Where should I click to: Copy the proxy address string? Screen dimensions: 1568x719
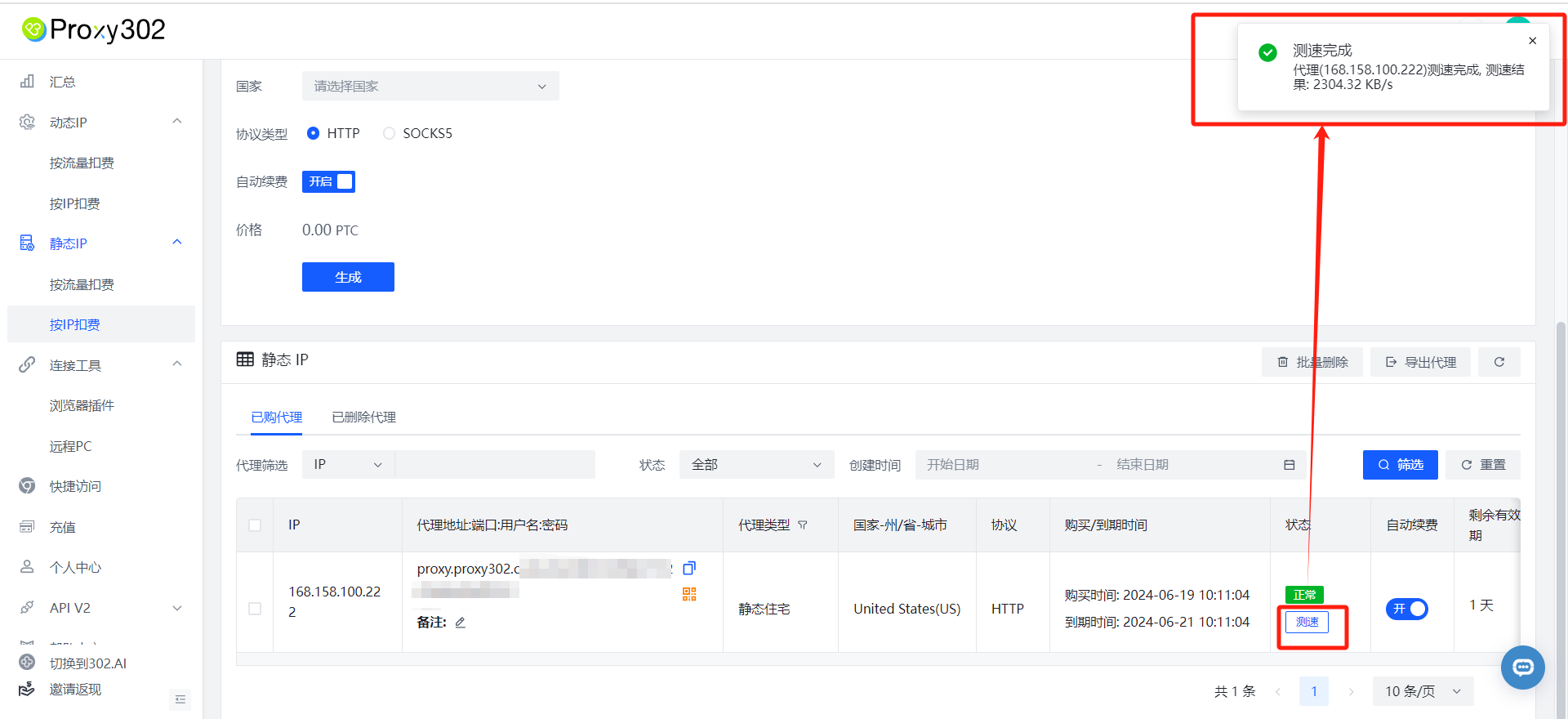click(x=689, y=568)
